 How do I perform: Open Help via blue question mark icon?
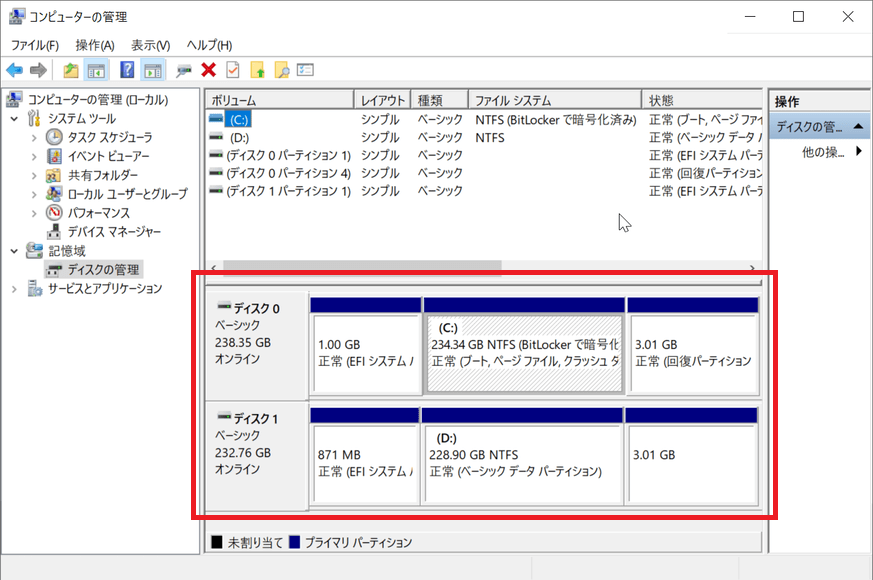pos(127,70)
